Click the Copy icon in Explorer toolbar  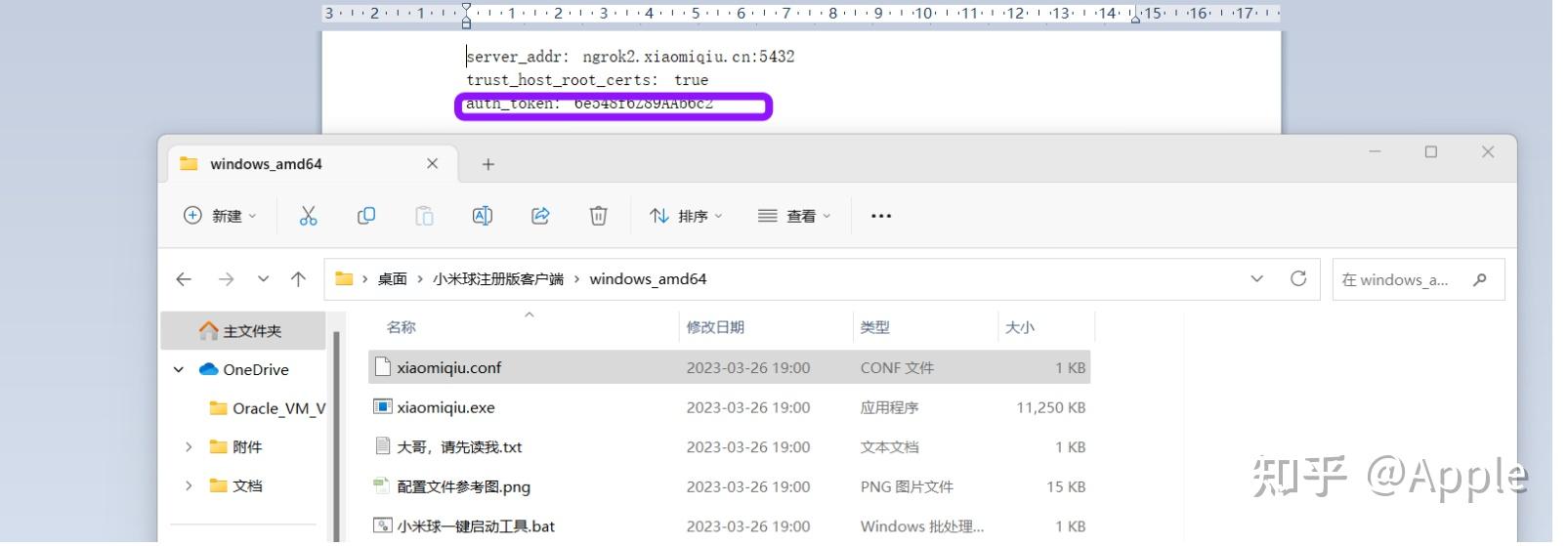point(366,216)
